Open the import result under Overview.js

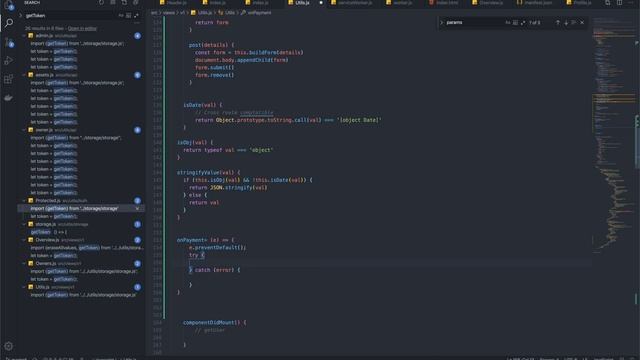coord(81,248)
